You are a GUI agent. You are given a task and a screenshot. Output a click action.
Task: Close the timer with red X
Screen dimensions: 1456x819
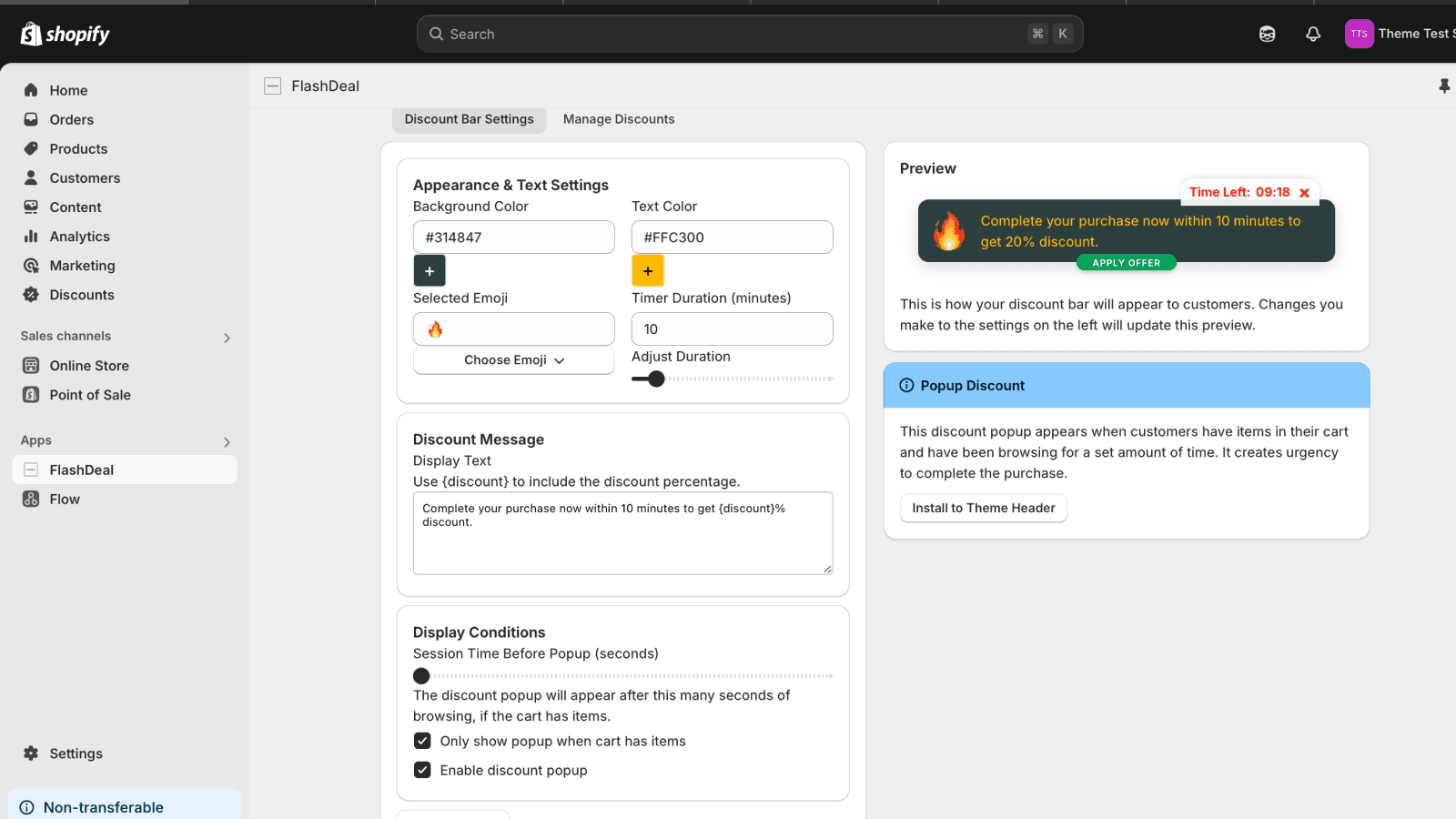point(1304,193)
